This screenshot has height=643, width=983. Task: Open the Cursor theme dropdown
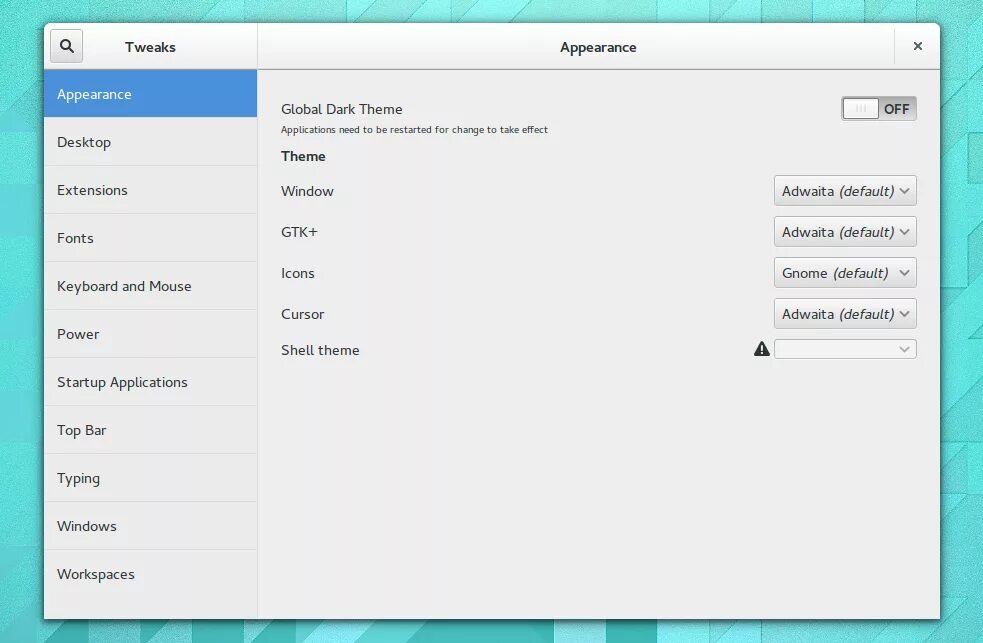pyautogui.click(x=845, y=313)
